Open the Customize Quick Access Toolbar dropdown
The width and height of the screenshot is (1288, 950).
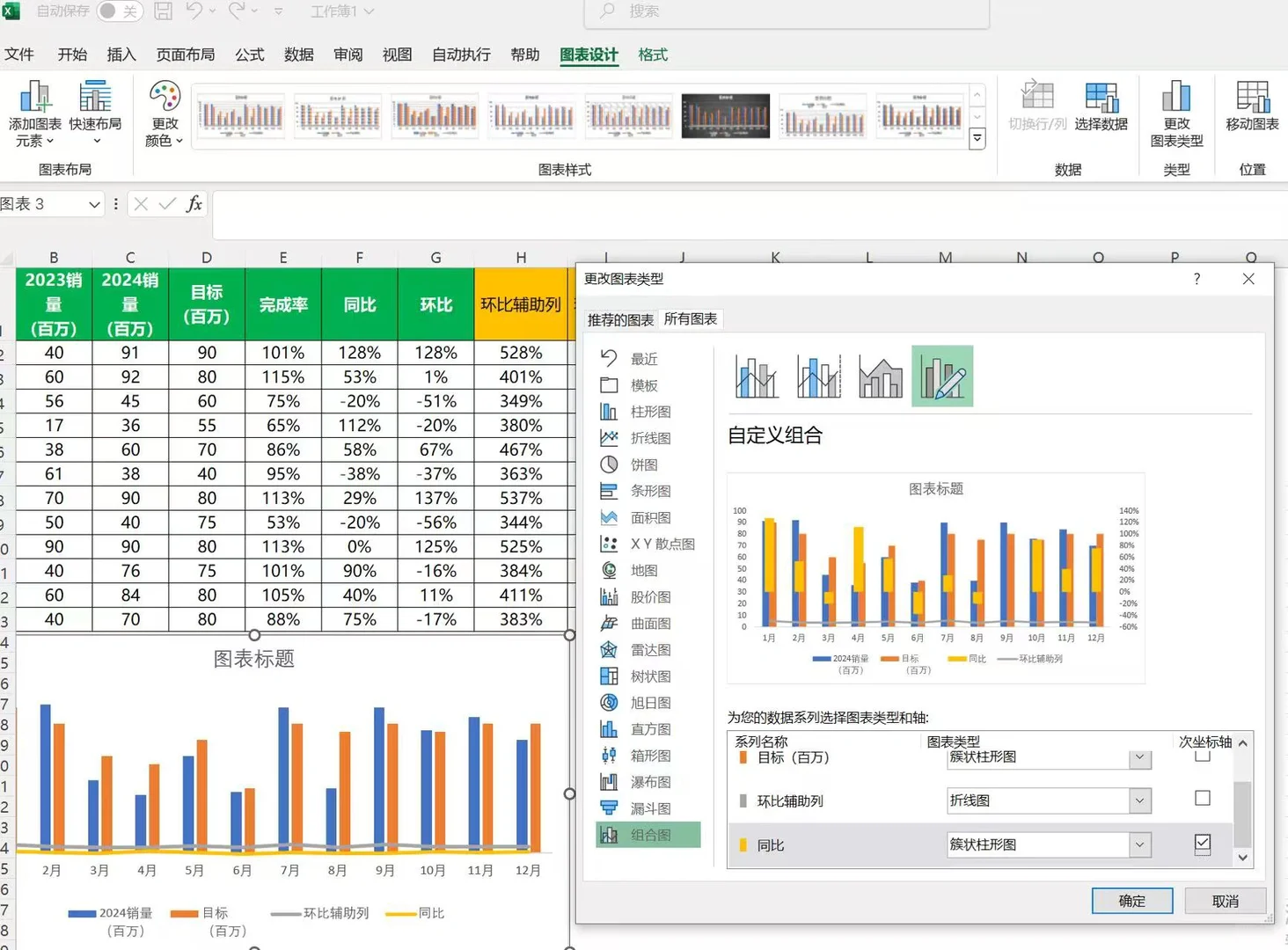tap(279, 11)
